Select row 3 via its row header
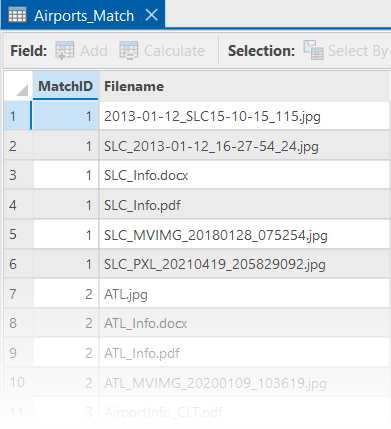The height and width of the screenshot is (429, 391). click(18, 175)
